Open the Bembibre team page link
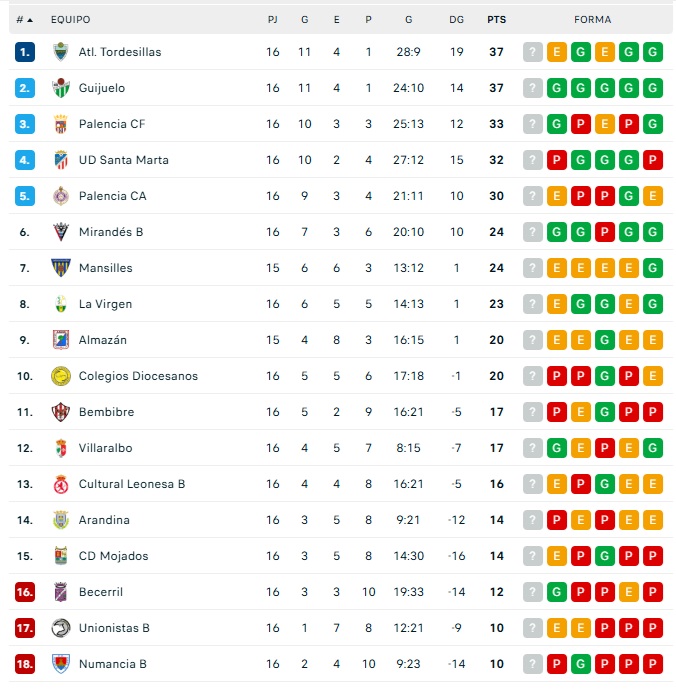 coord(106,412)
